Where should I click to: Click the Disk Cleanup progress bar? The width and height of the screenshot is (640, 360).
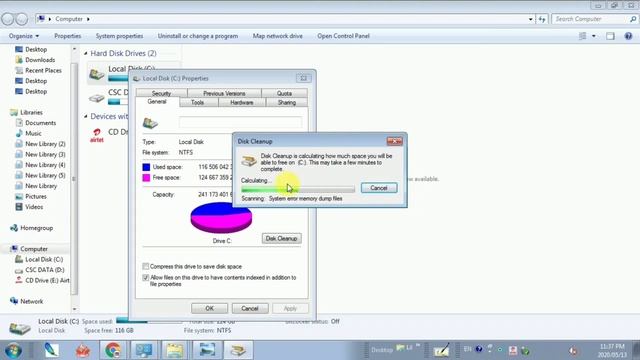point(298,189)
